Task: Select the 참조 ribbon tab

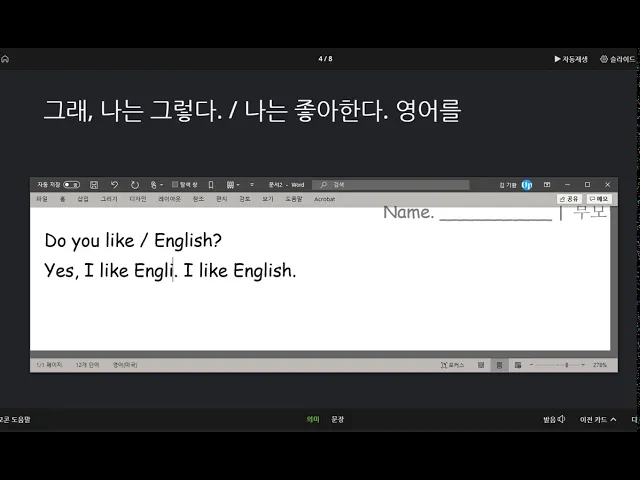Action: (198, 199)
